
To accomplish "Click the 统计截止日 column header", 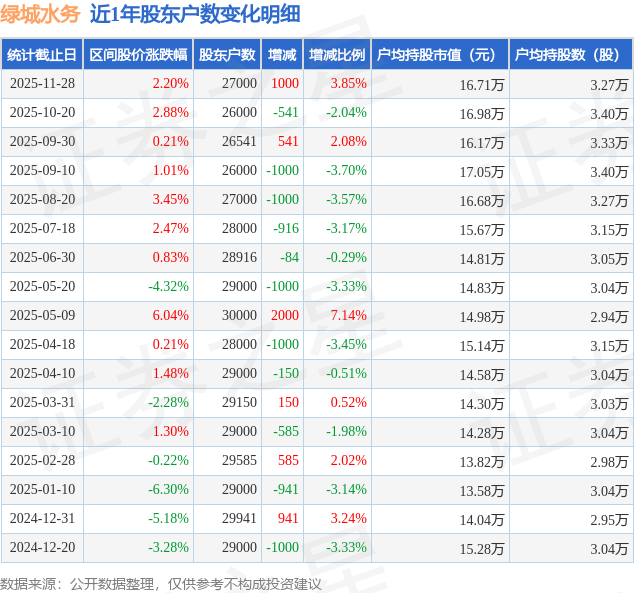I will tap(42, 55).
